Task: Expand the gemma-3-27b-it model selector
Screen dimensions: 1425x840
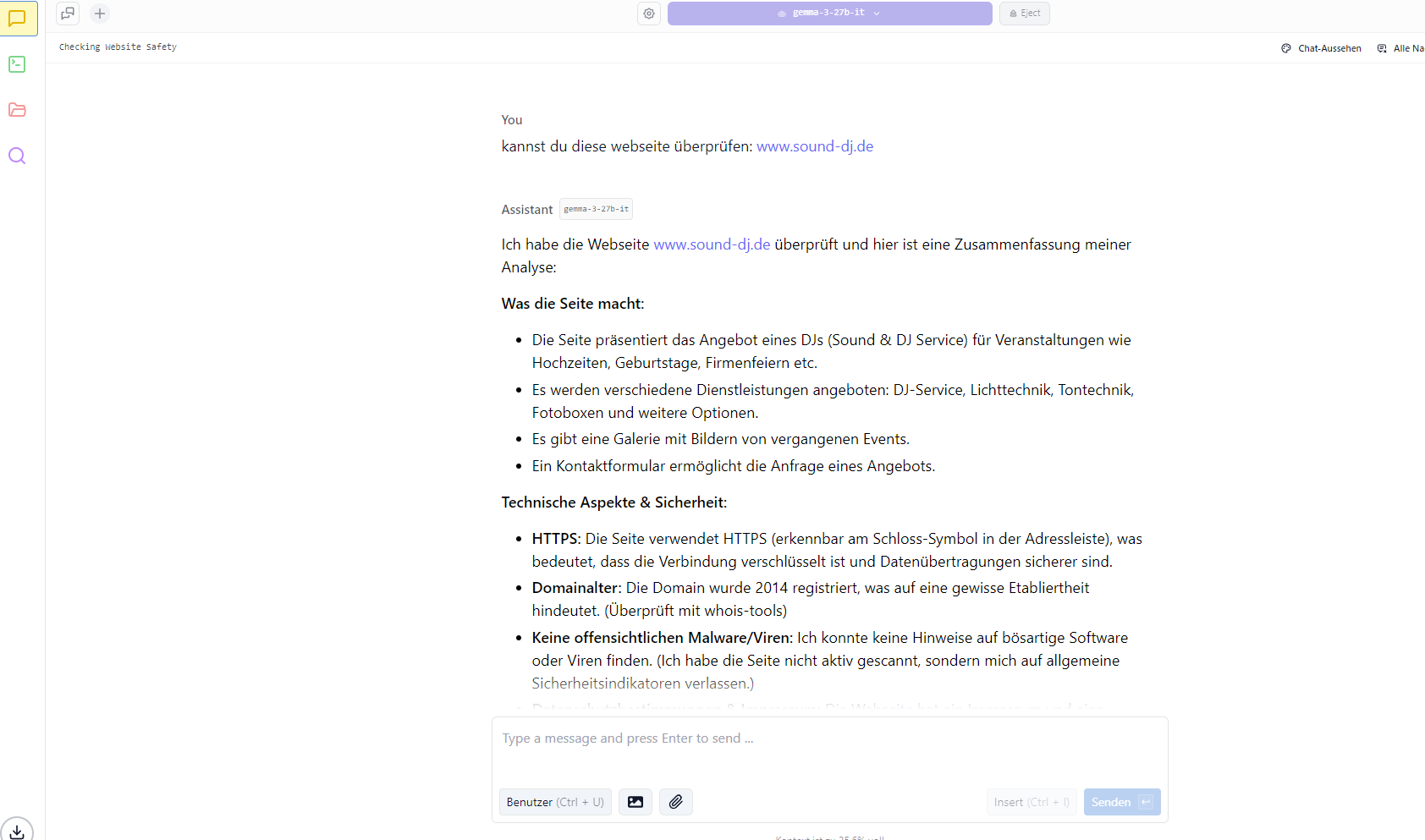Action: click(x=829, y=14)
